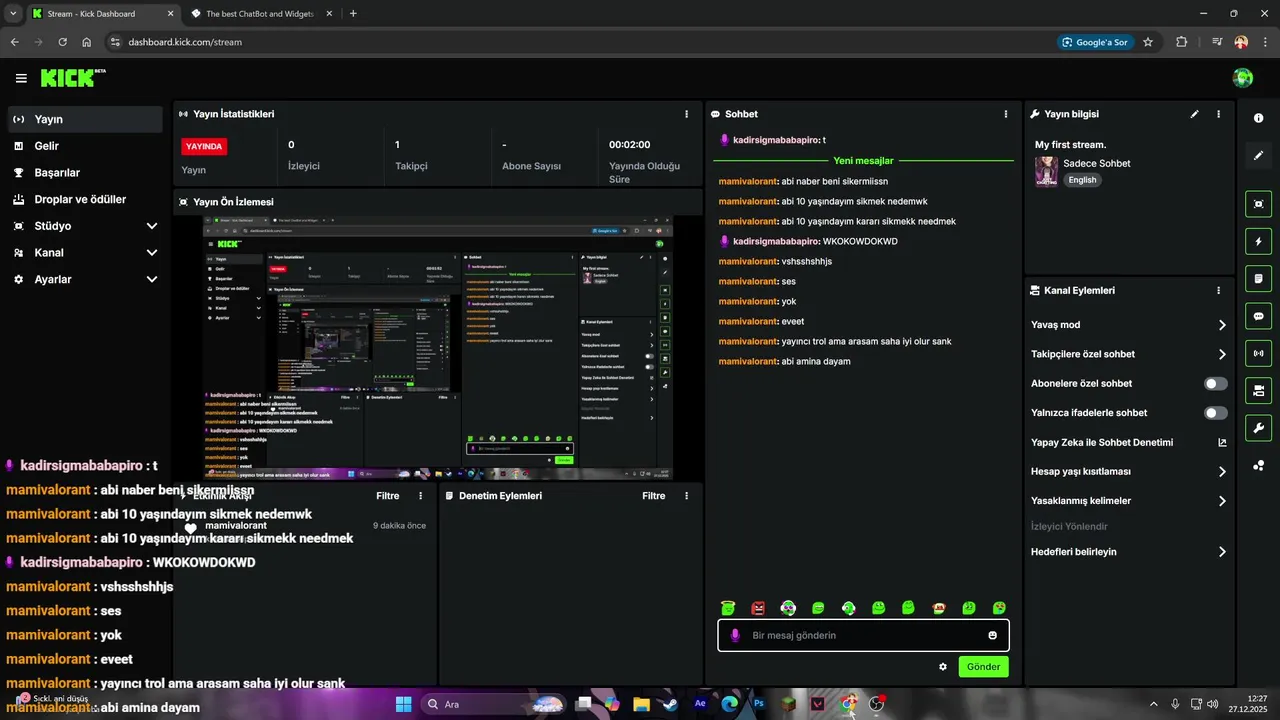This screenshot has width=1280, height=720.
Task: Open Filtre in the Denetim Eylemleri panel
Action: pyautogui.click(x=654, y=496)
